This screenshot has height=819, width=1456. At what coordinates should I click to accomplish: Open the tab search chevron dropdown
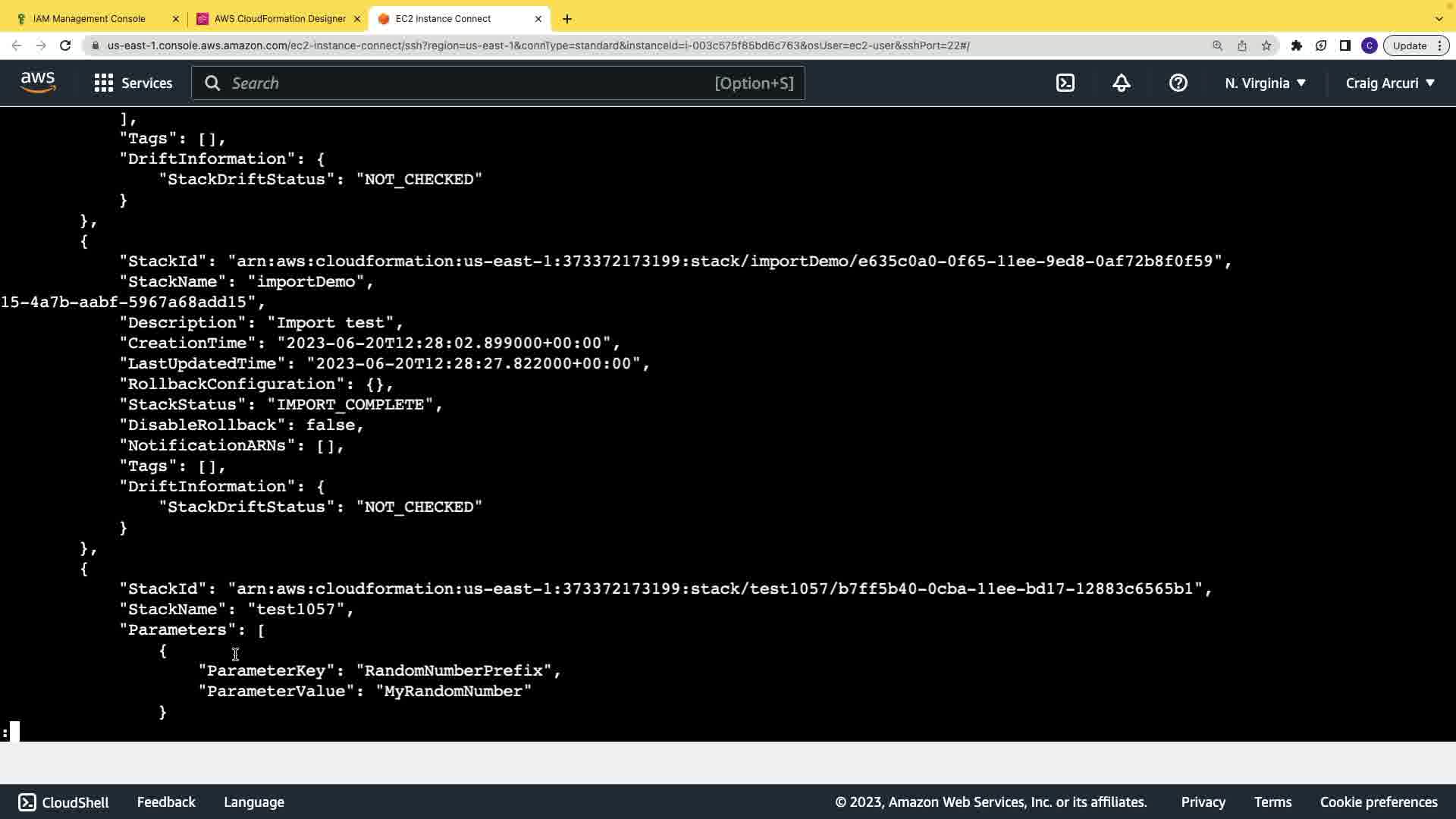click(1439, 18)
